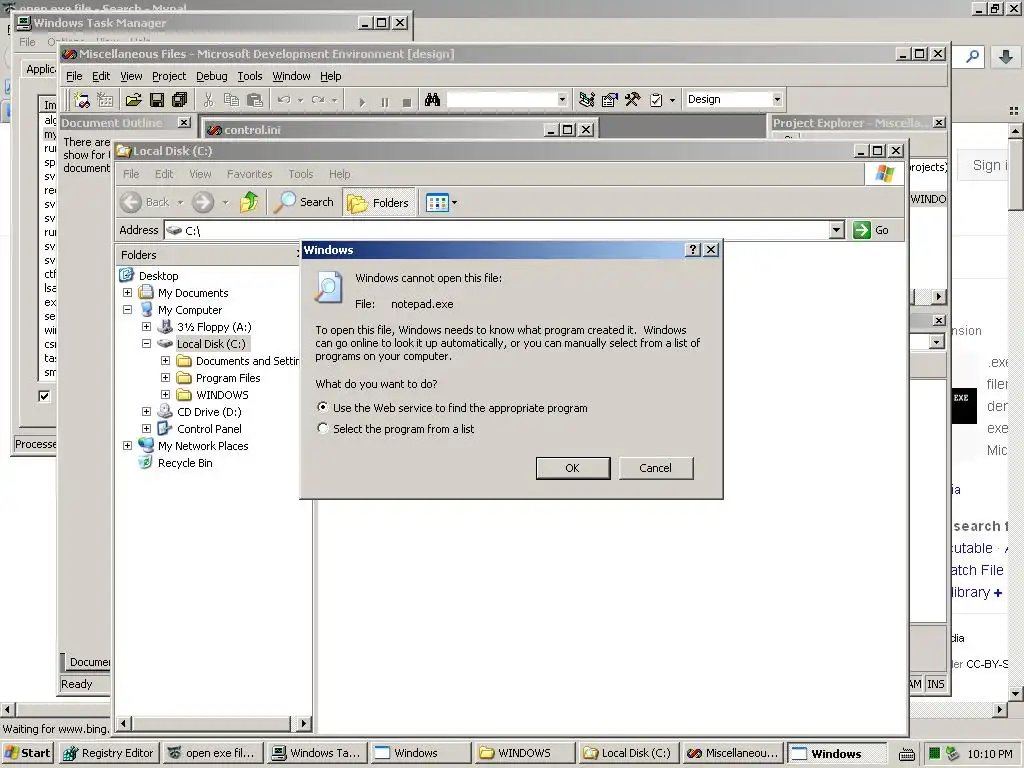Click Start button on taskbar
Viewport: 1024px width, 768px height.
tap(28, 752)
